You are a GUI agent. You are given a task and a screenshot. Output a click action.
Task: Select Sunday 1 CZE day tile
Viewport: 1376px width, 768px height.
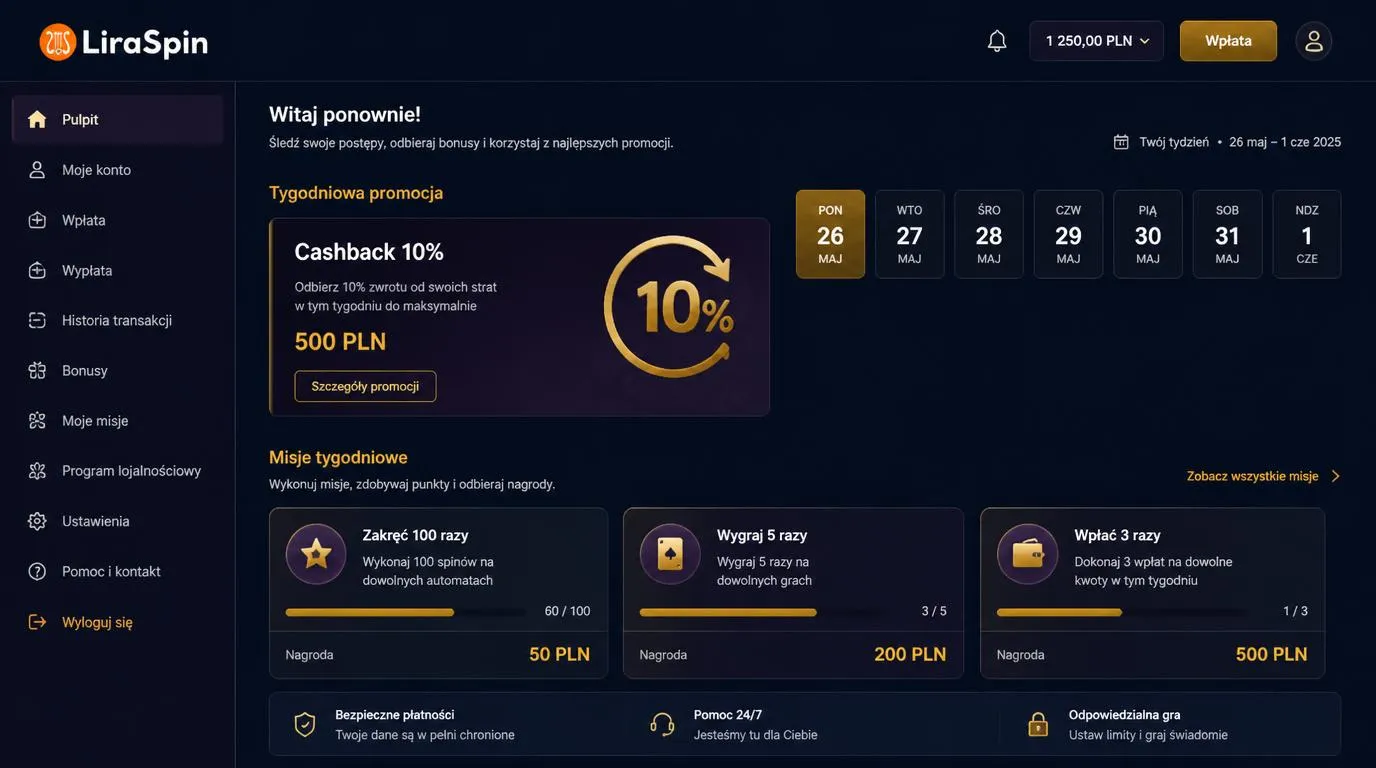click(1307, 234)
